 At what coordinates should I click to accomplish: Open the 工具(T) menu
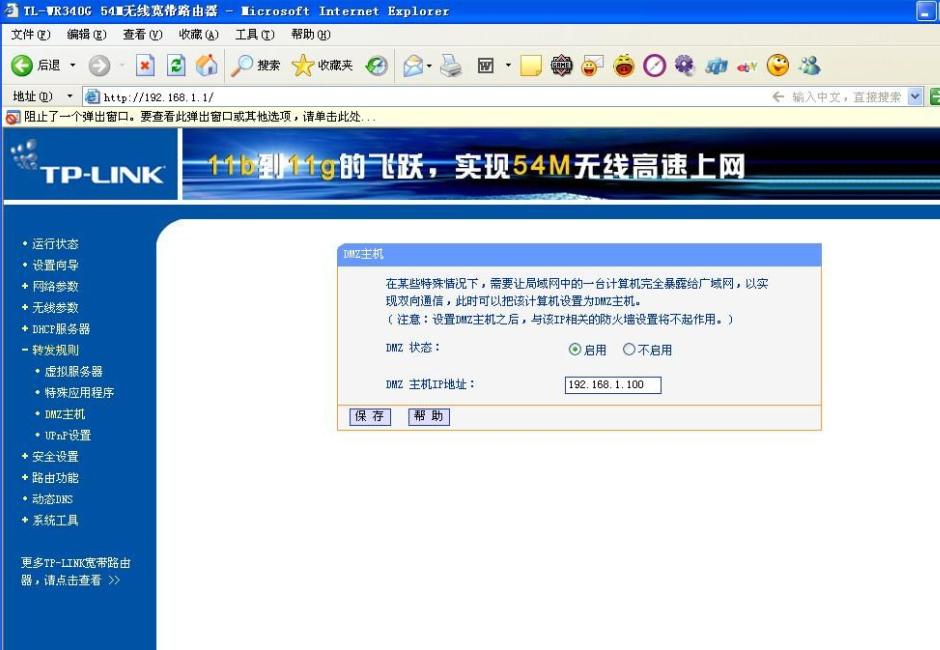(254, 34)
